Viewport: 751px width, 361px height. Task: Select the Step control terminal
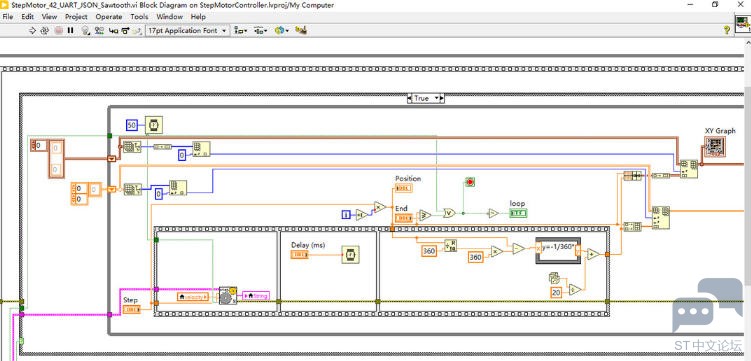132,310
